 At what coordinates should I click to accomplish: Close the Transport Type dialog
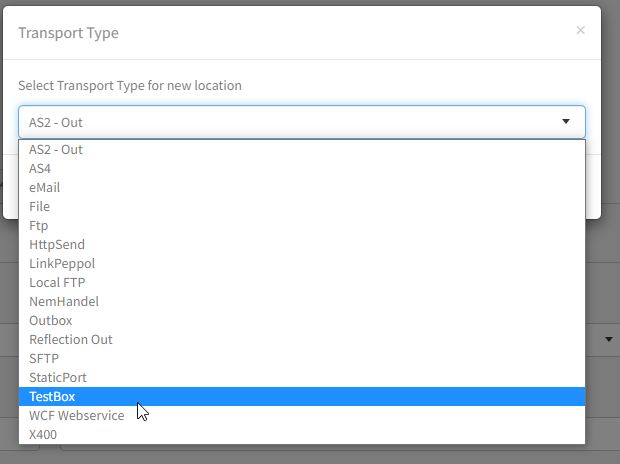click(580, 31)
